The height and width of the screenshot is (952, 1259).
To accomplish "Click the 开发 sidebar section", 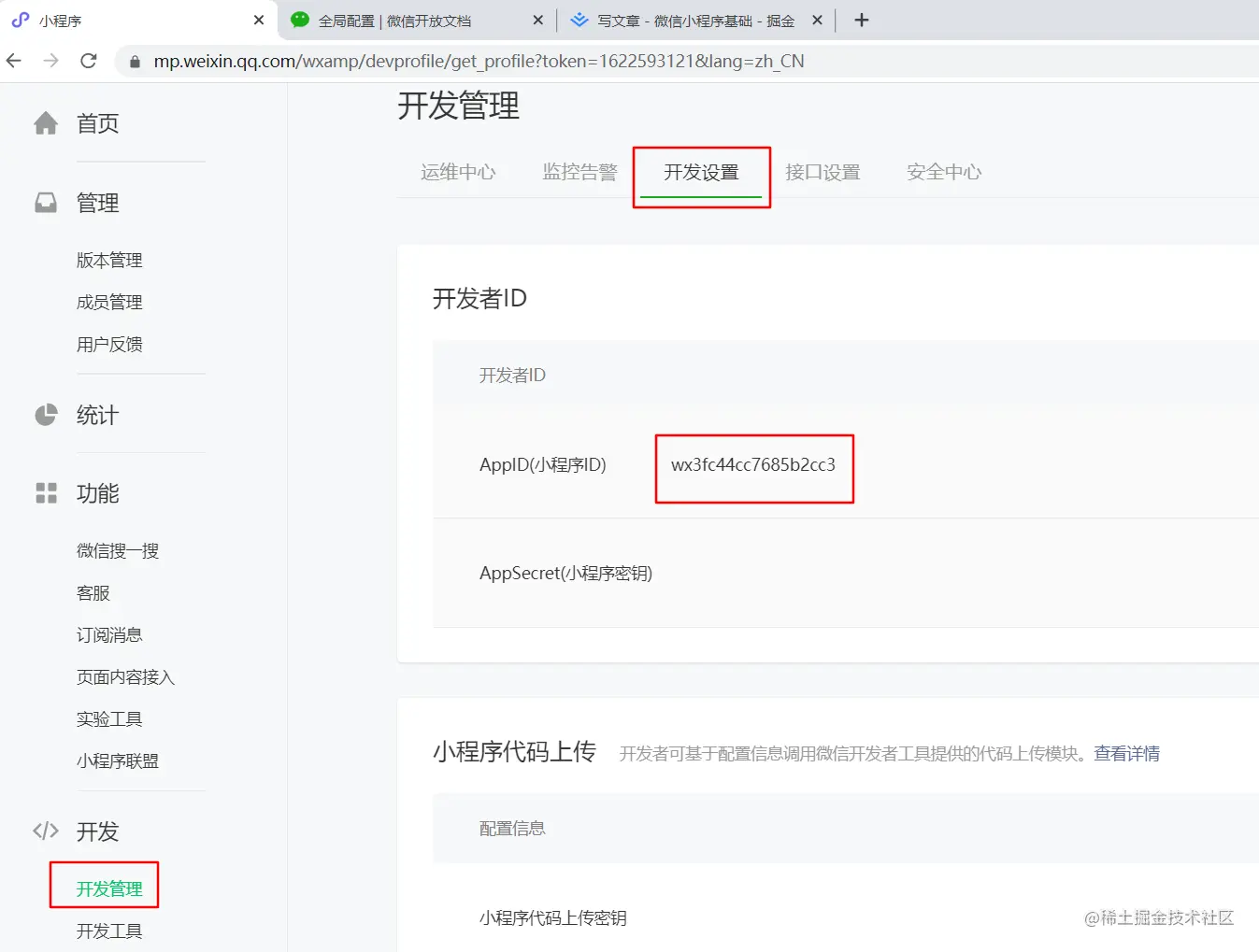I will click(x=97, y=831).
